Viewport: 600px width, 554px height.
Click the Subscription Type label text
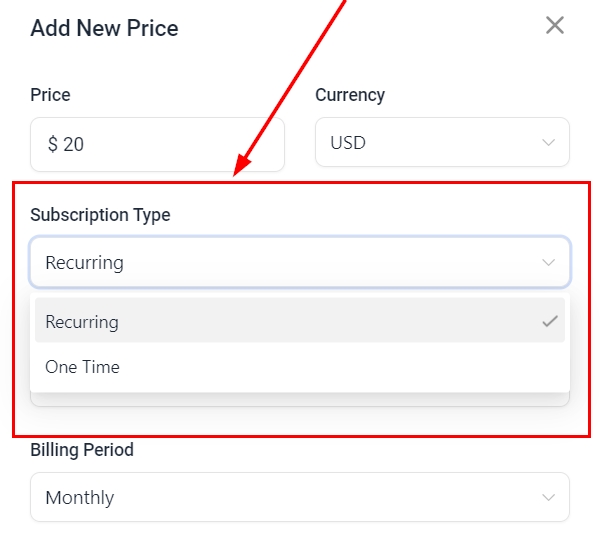100,215
